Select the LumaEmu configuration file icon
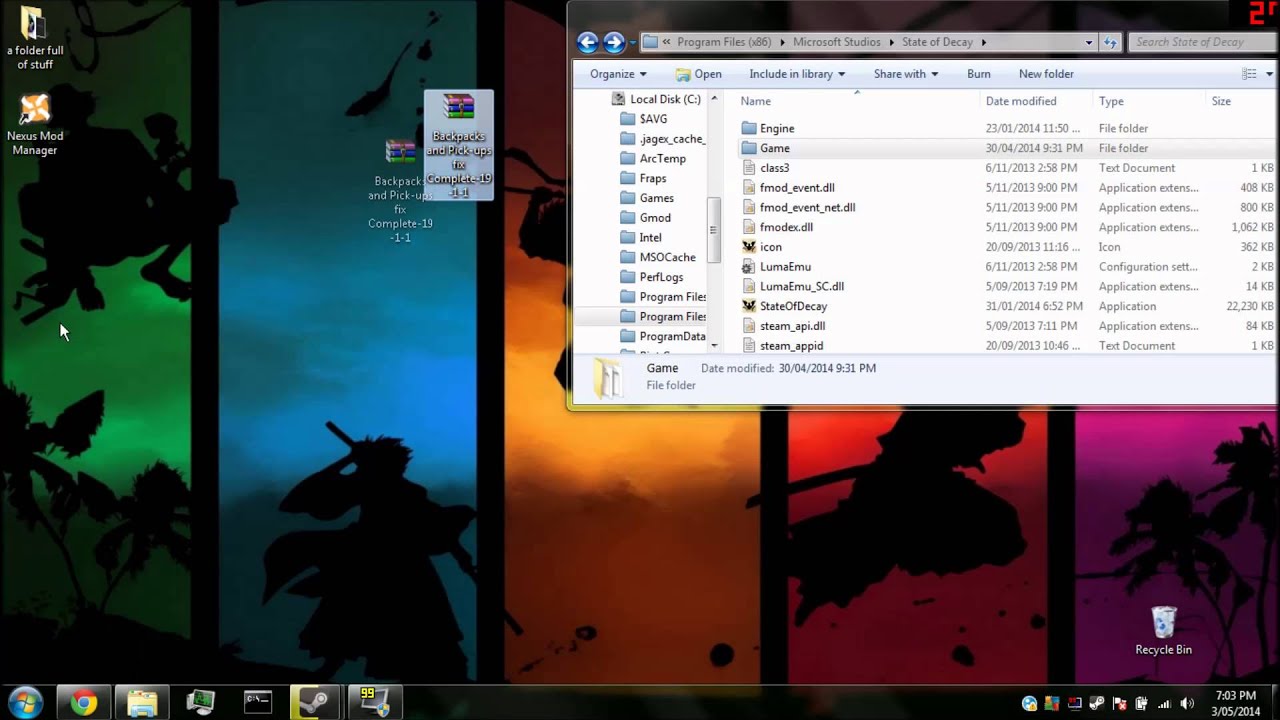The width and height of the screenshot is (1280, 720). (749, 267)
